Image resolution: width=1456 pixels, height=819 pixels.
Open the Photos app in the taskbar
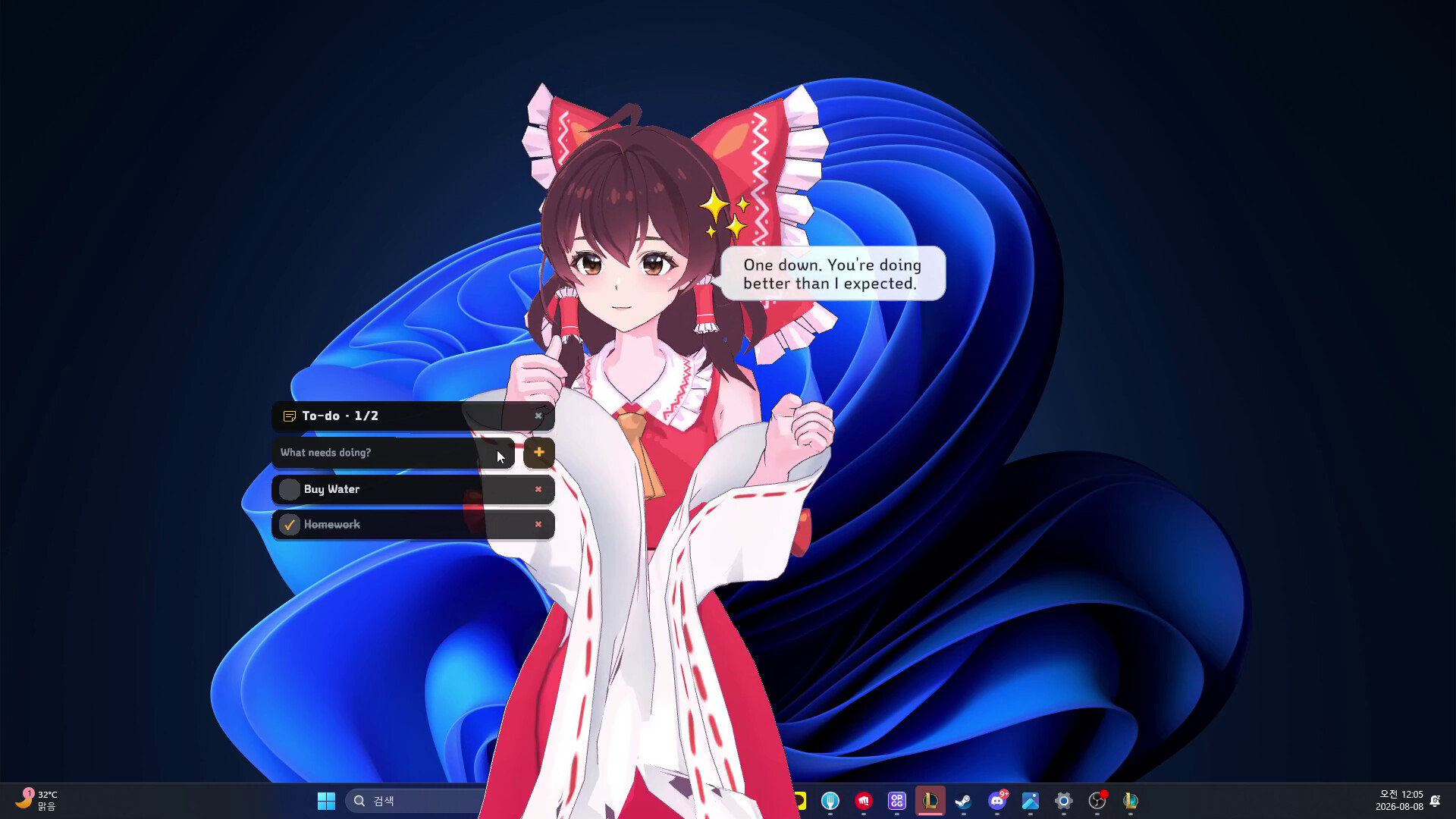(1031, 801)
